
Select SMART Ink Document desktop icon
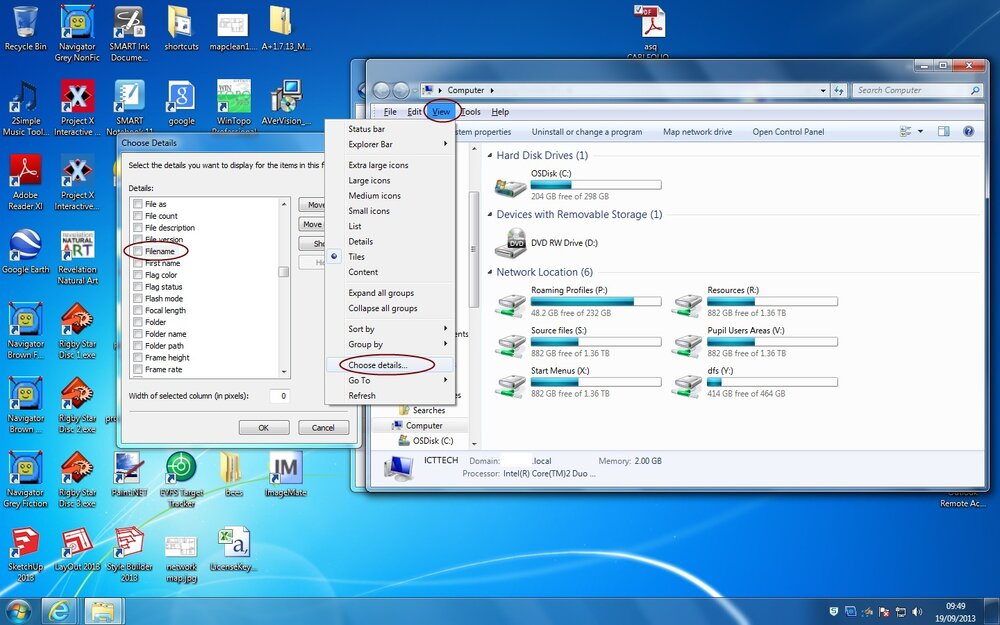click(x=129, y=33)
